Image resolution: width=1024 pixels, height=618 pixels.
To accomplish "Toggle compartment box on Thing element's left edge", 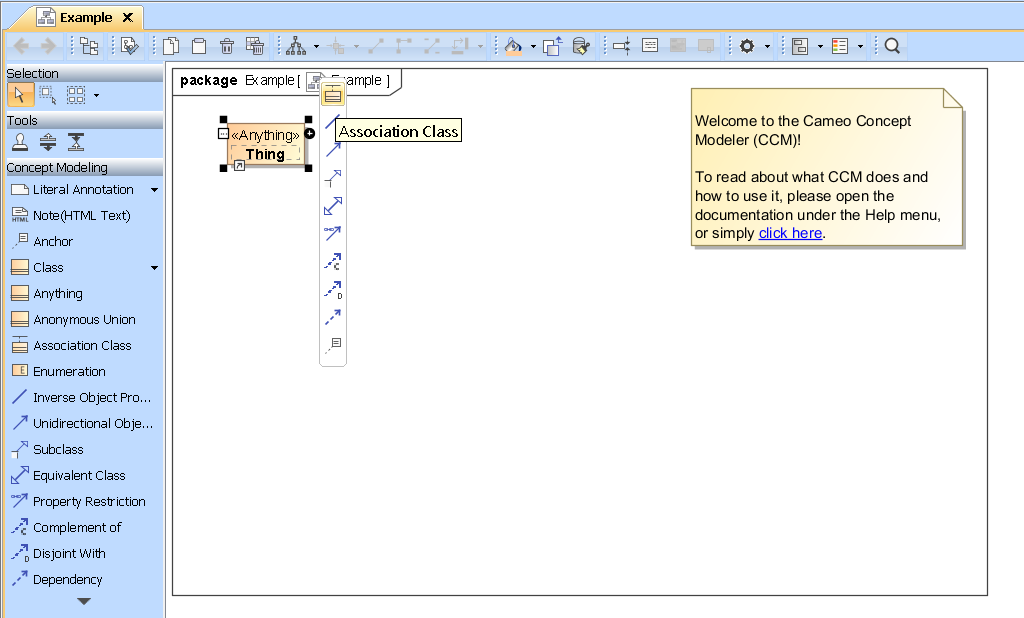I will (223, 134).
